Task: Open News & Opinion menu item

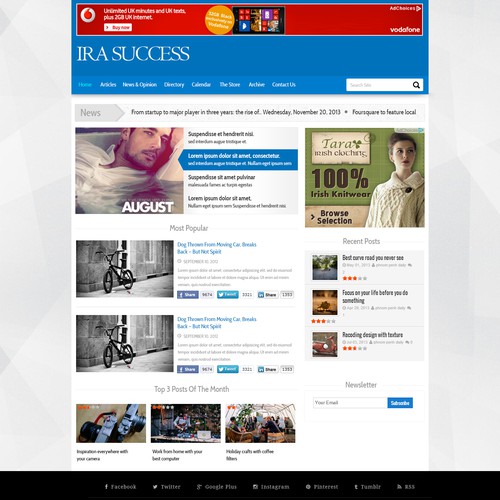Action: (140, 85)
